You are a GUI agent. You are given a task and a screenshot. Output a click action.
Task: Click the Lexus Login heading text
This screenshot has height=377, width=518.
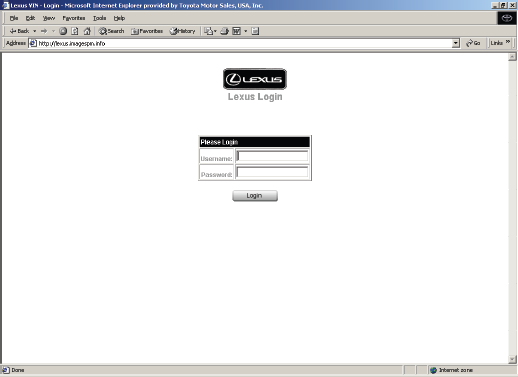click(255, 97)
